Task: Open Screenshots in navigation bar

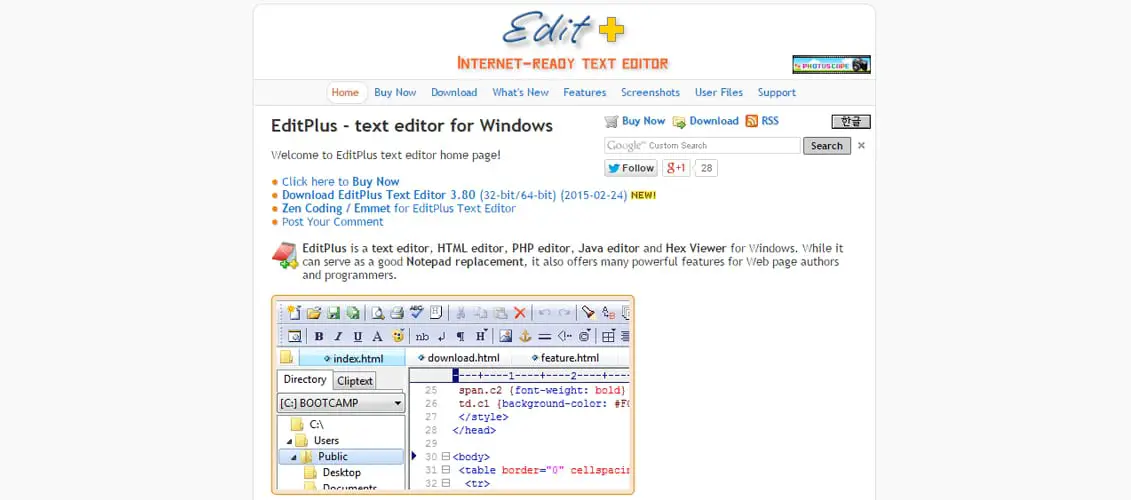Action: (651, 92)
